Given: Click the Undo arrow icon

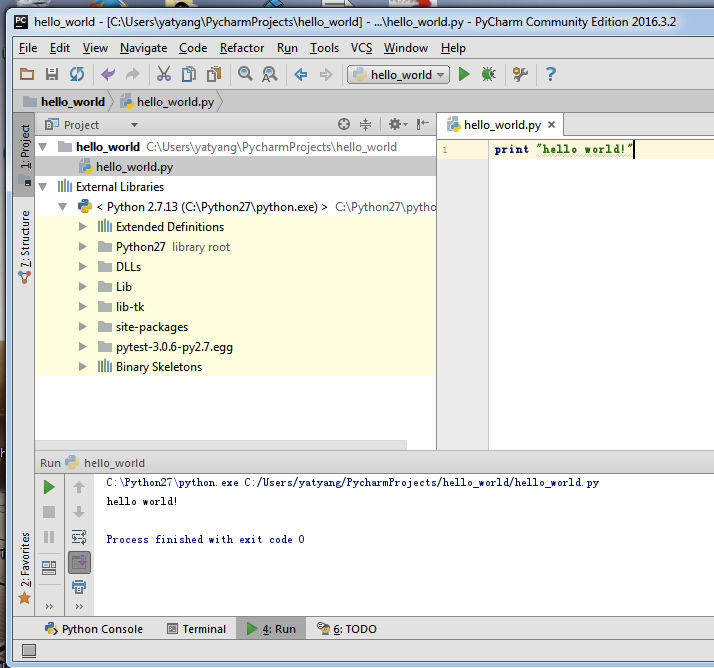Looking at the screenshot, I should pos(108,74).
